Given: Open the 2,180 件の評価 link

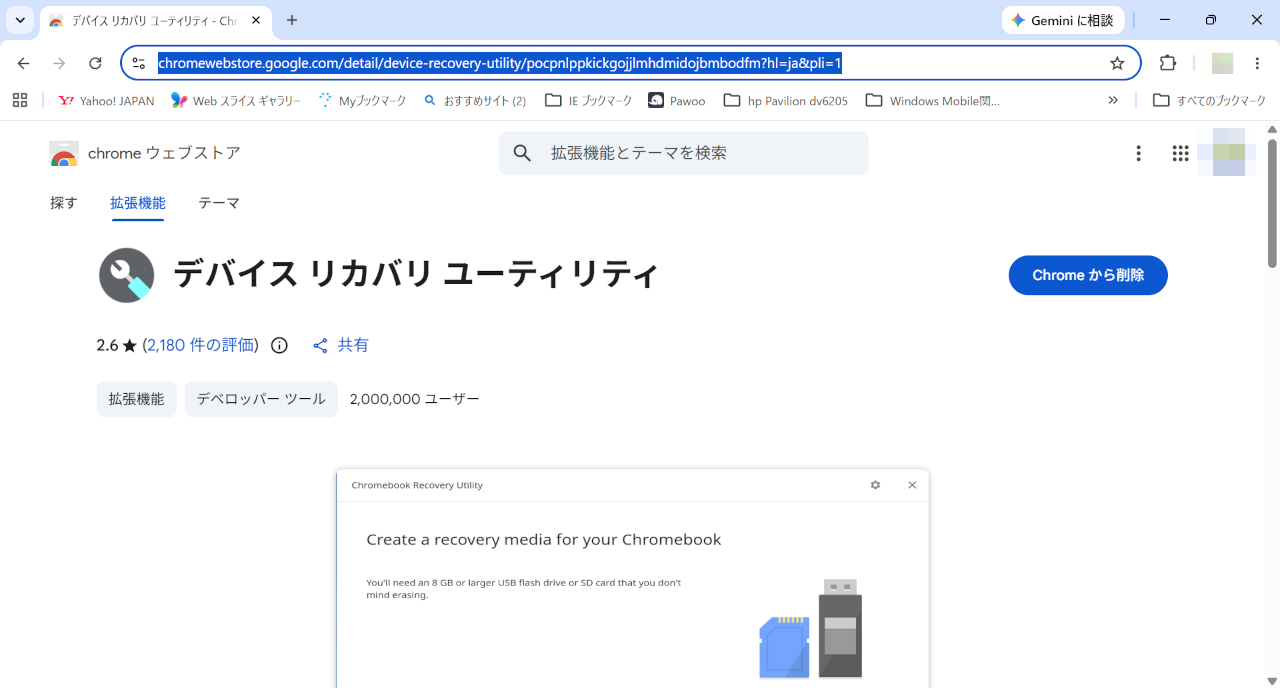Looking at the screenshot, I should 200,345.
